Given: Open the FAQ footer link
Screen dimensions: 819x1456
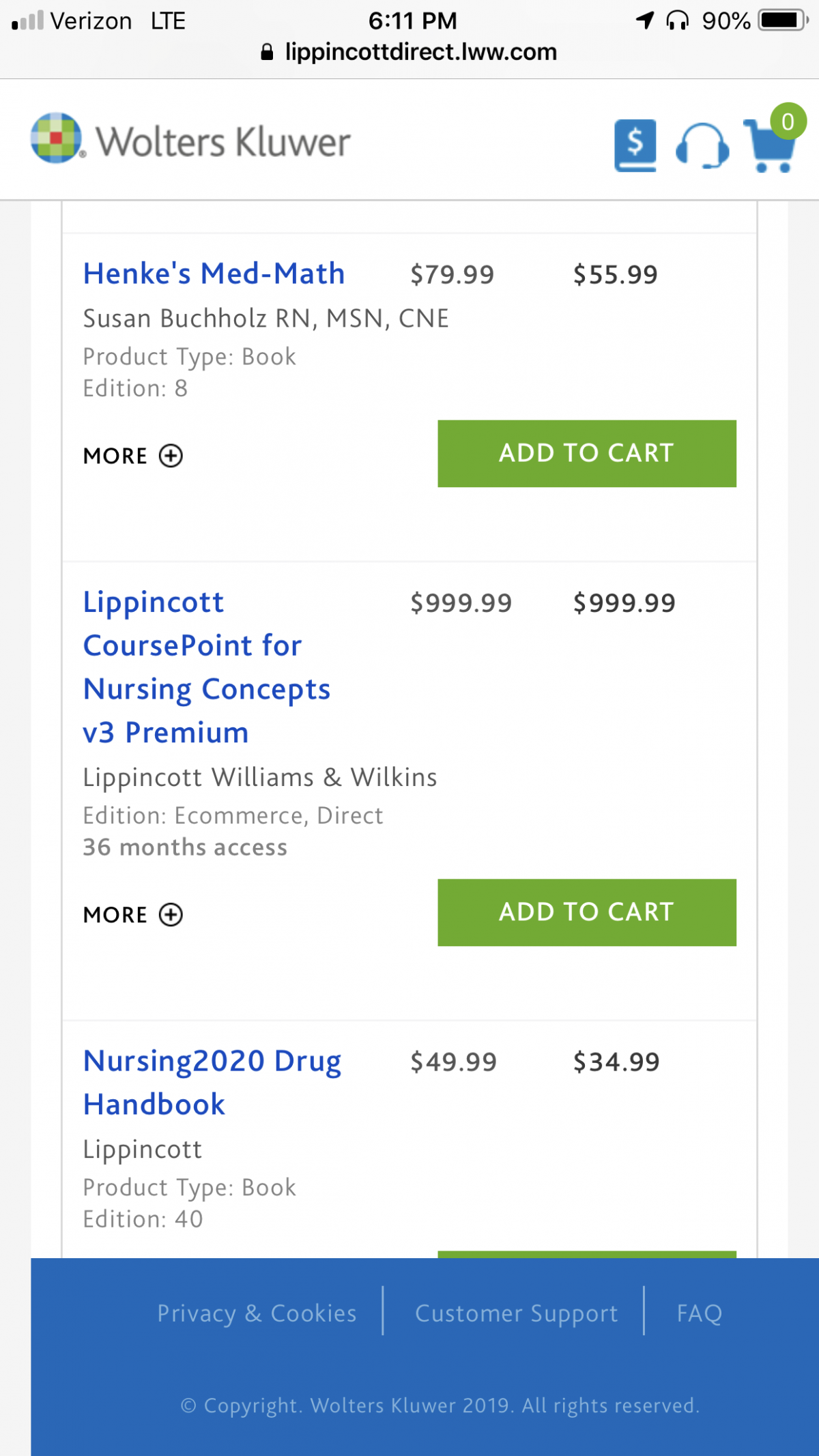Looking at the screenshot, I should pyautogui.click(x=700, y=1313).
